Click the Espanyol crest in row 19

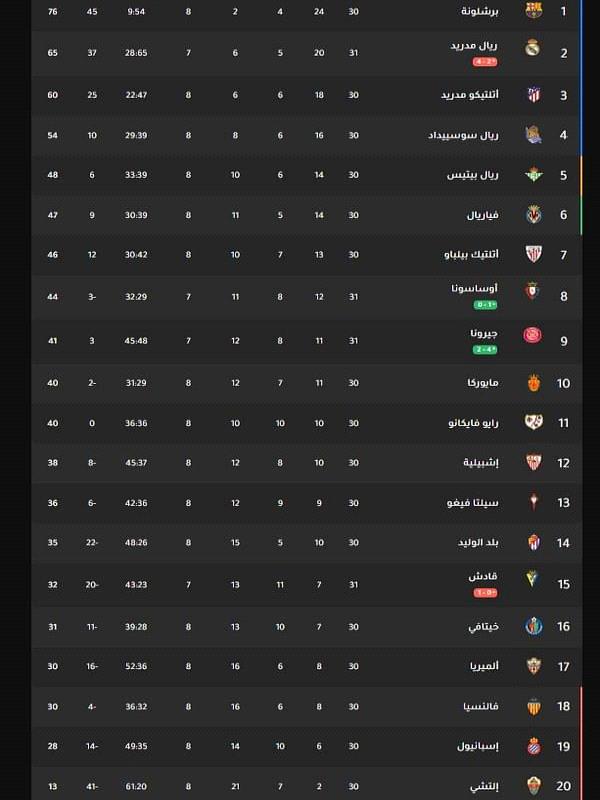(x=534, y=746)
